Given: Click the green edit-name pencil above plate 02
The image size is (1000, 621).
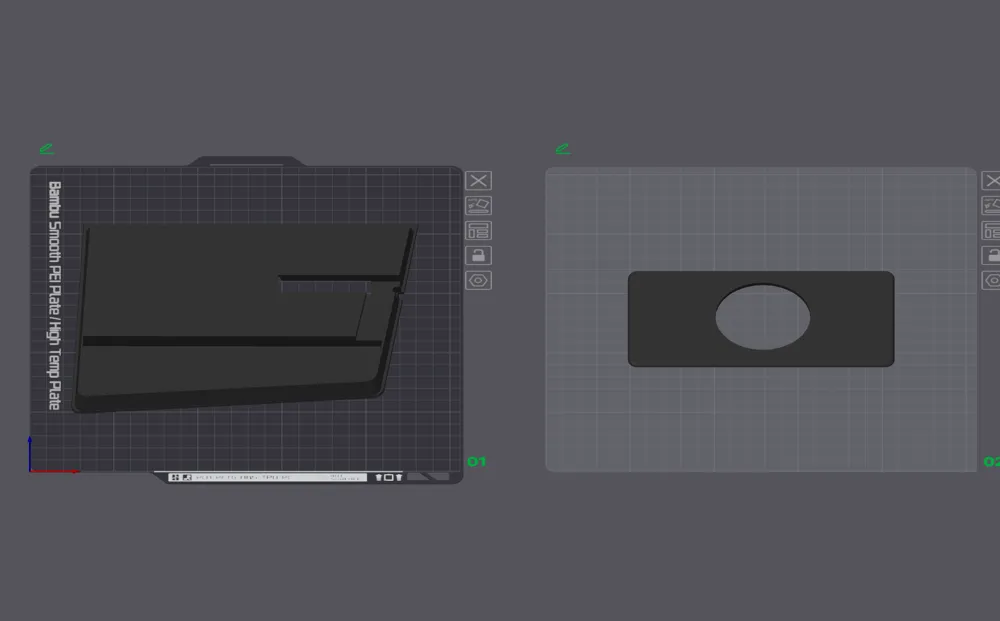Looking at the screenshot, I should tap(562, 149).
